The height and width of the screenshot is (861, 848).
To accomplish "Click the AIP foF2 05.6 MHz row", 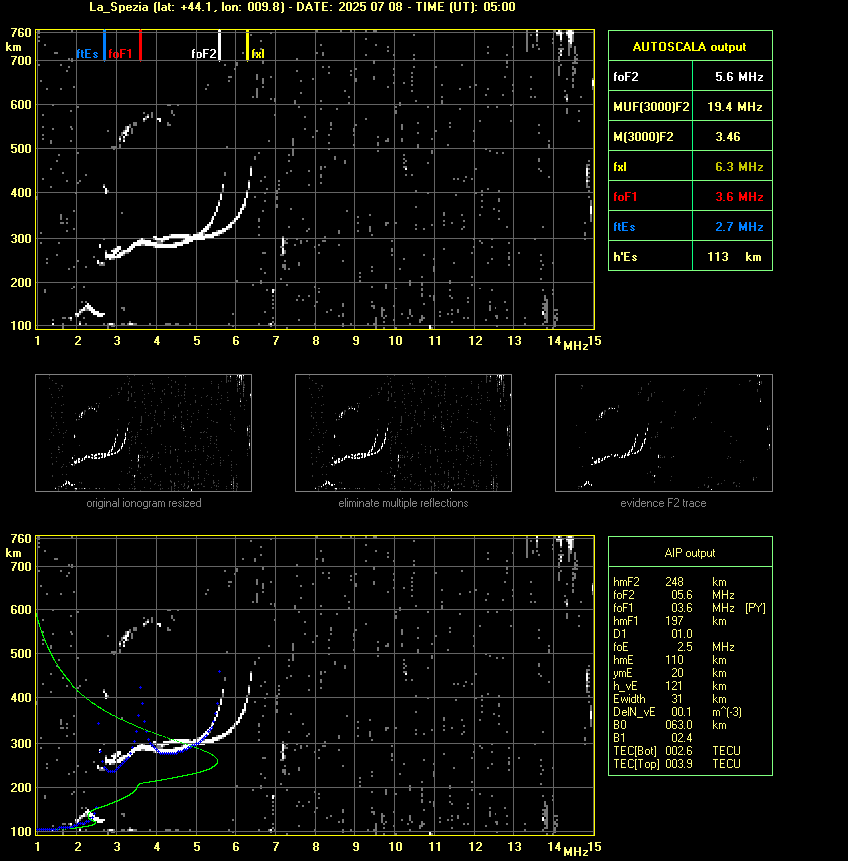I will click(x=674, y=595).
